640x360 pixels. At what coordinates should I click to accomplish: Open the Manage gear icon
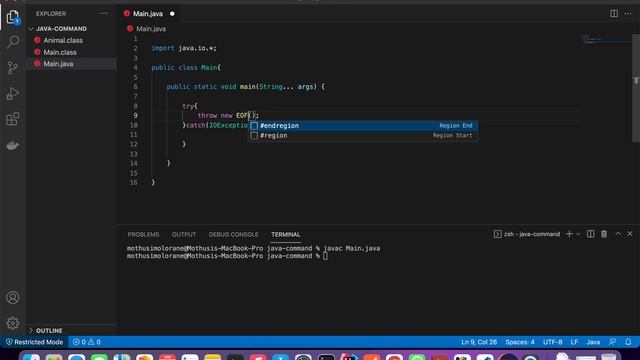[x=13, y=323]
